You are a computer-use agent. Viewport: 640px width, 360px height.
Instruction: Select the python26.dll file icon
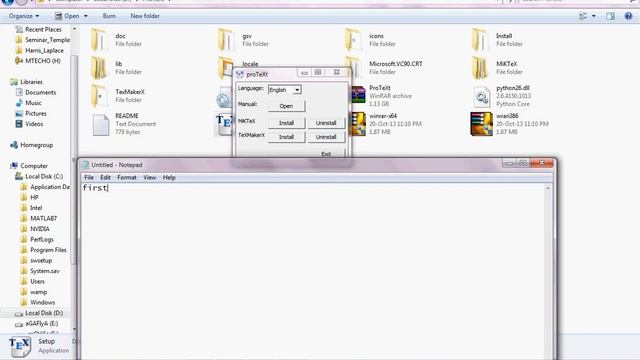click(482, 97)
